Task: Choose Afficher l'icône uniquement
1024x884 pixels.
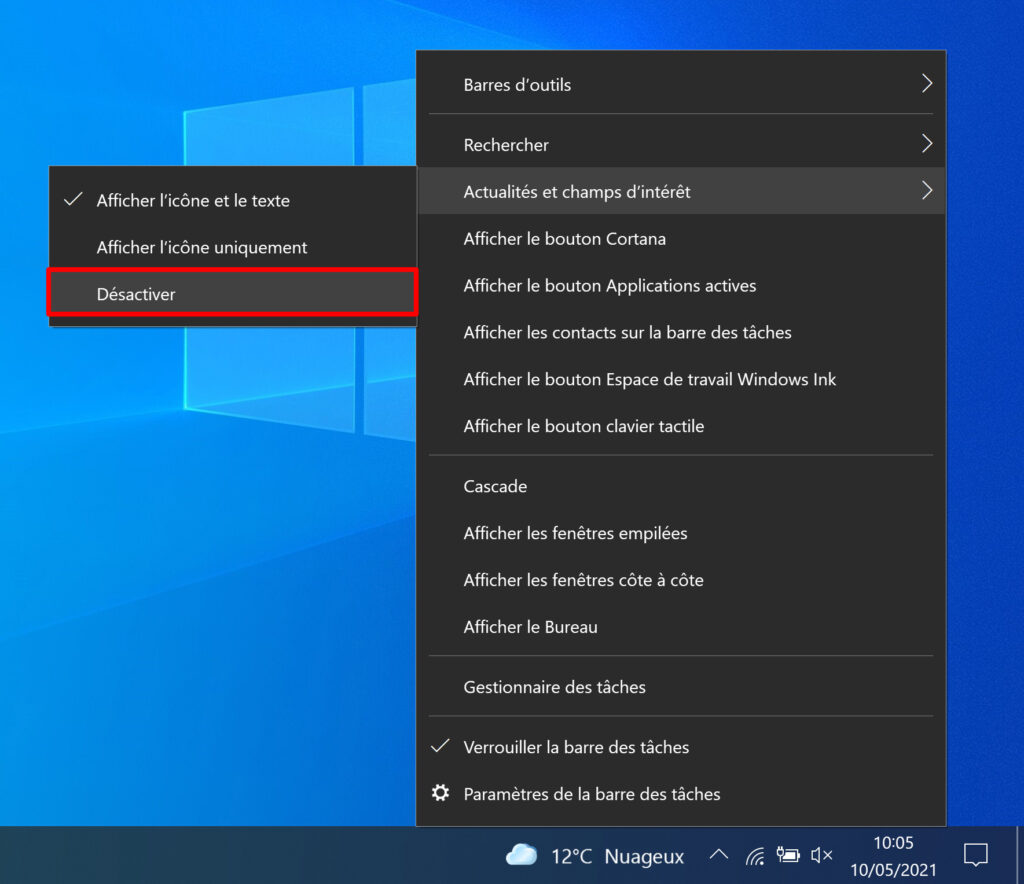Action: (x=233, y=247)
